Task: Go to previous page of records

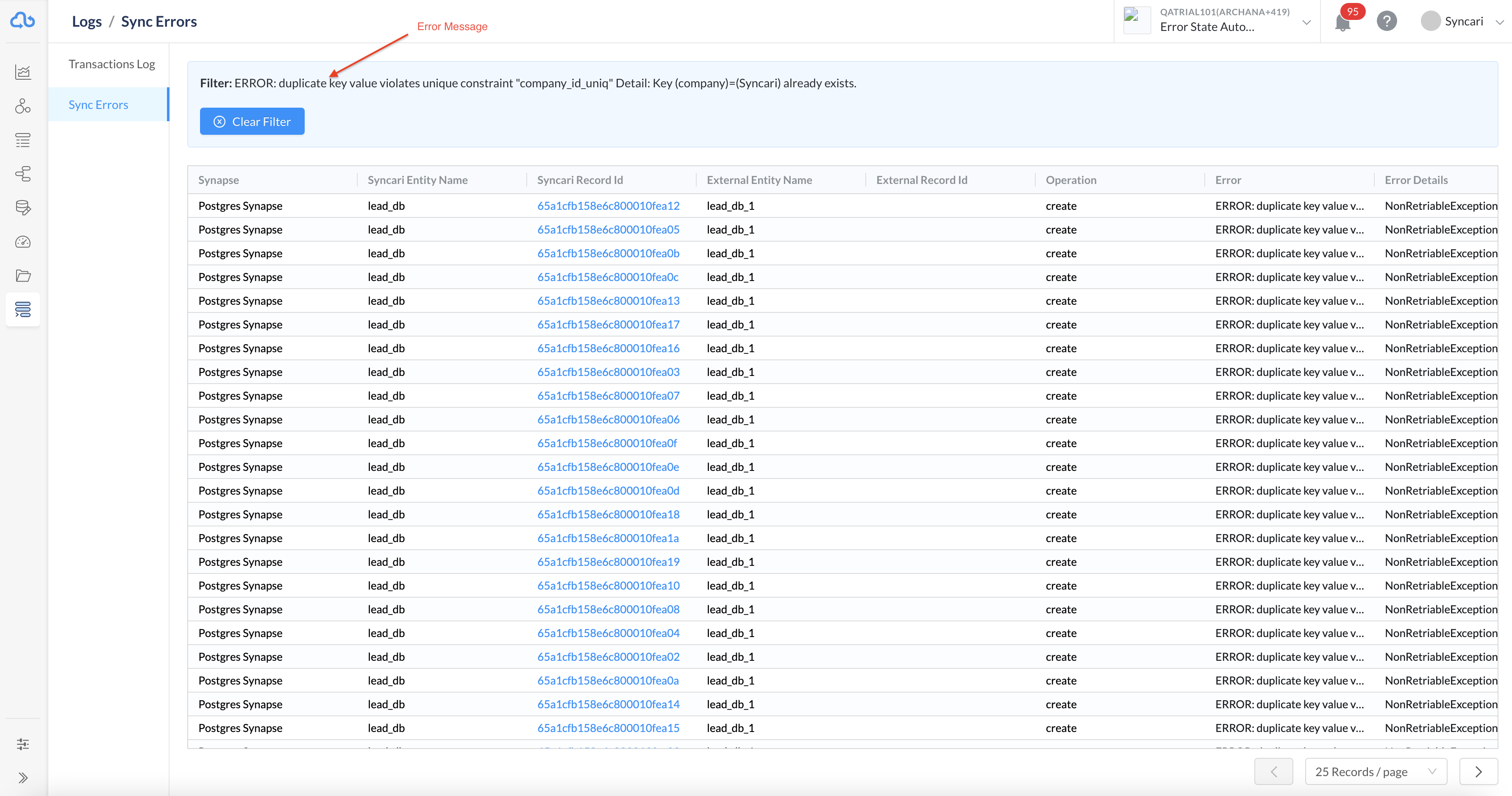Action: (1274, 771)
